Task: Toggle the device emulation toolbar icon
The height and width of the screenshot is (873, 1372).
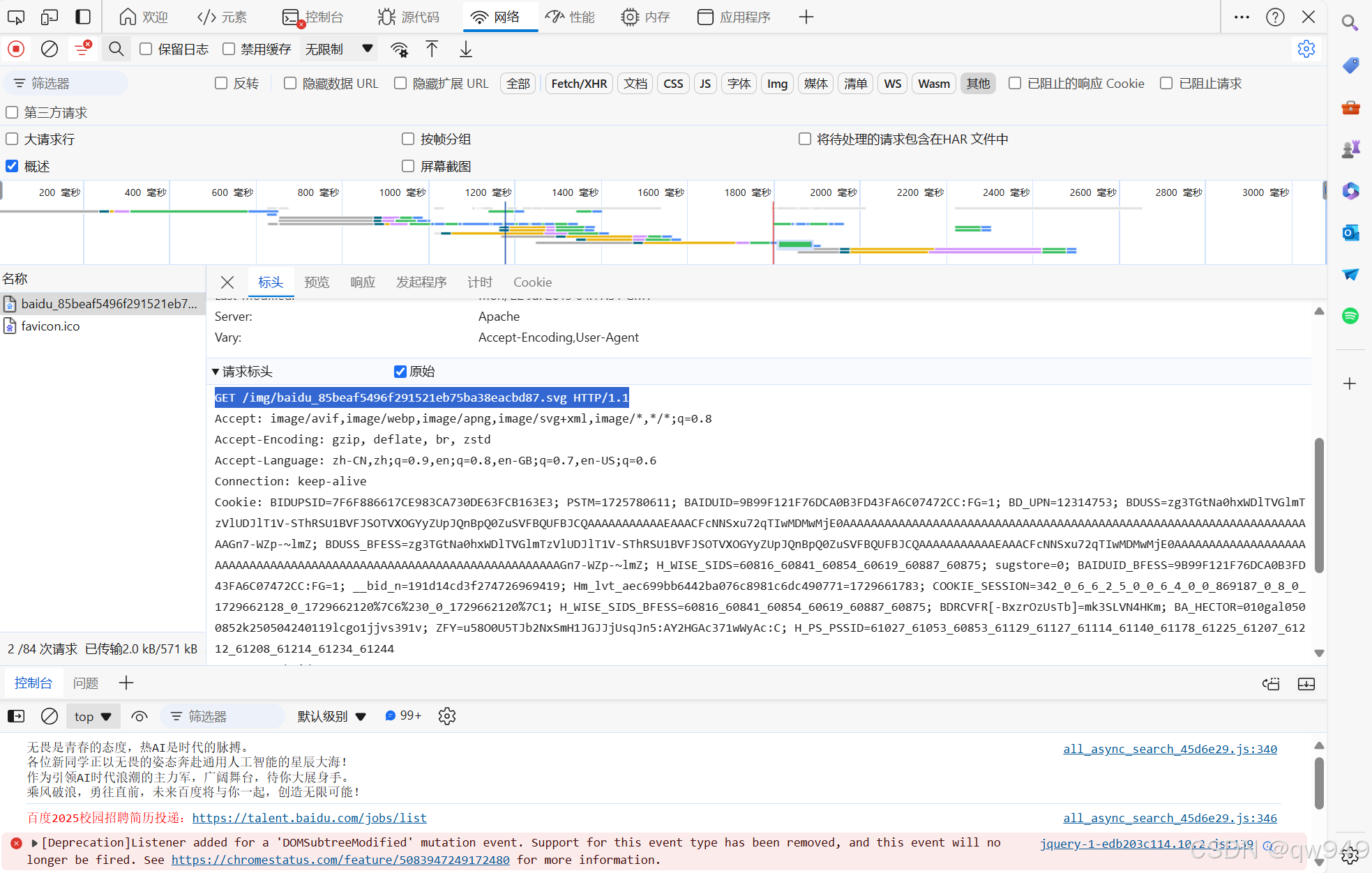Action: [49, 16]
